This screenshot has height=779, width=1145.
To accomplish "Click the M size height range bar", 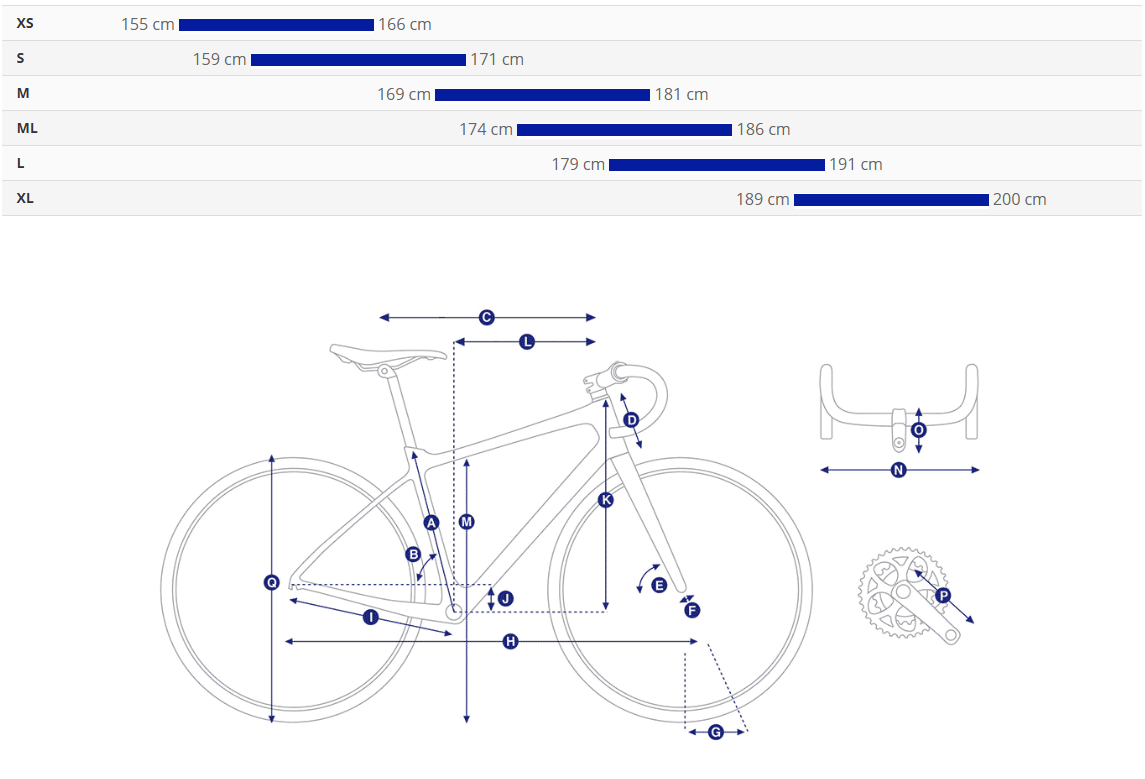I will click(x=542, y=95).
